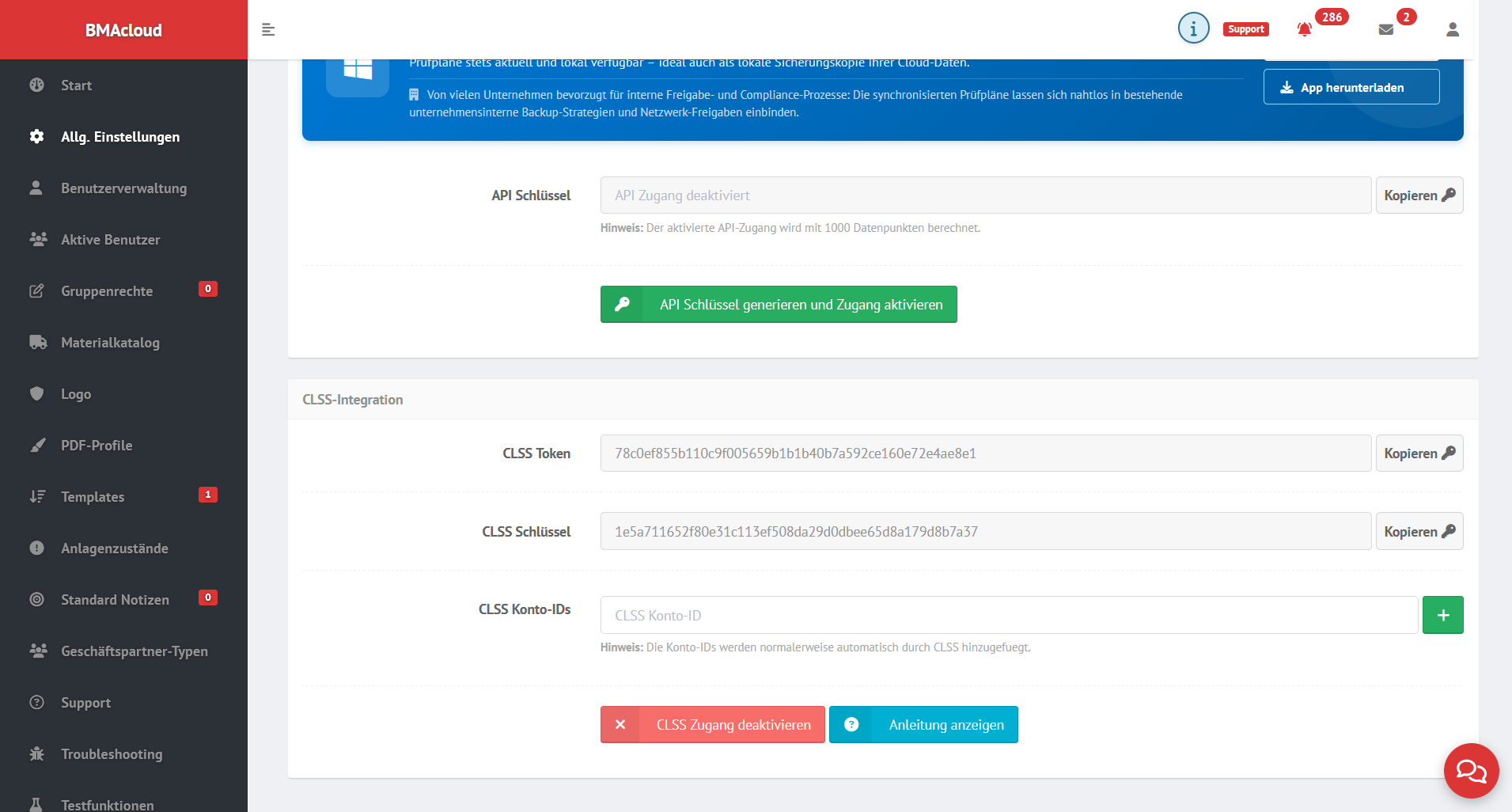Click the red Support badge in header

(x=1246, y=29)
